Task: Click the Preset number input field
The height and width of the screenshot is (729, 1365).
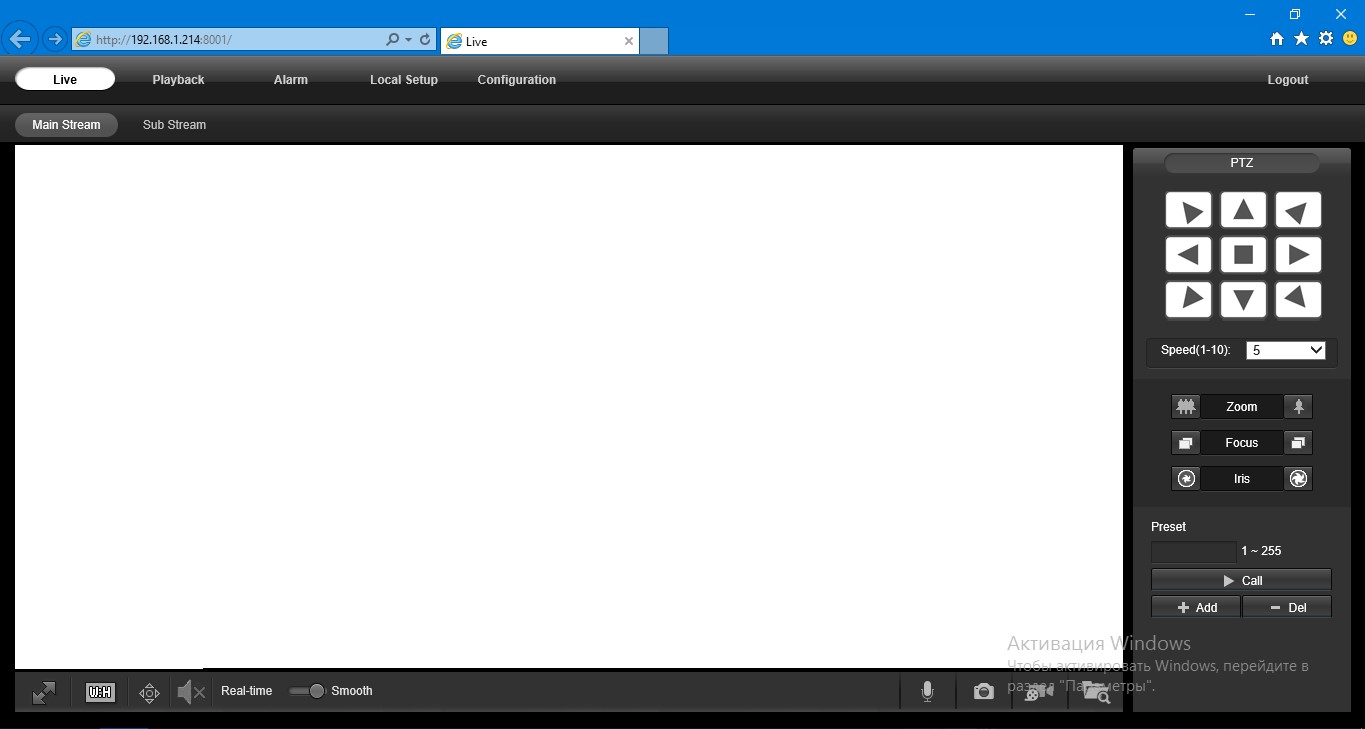Action: pos(1194,551)
